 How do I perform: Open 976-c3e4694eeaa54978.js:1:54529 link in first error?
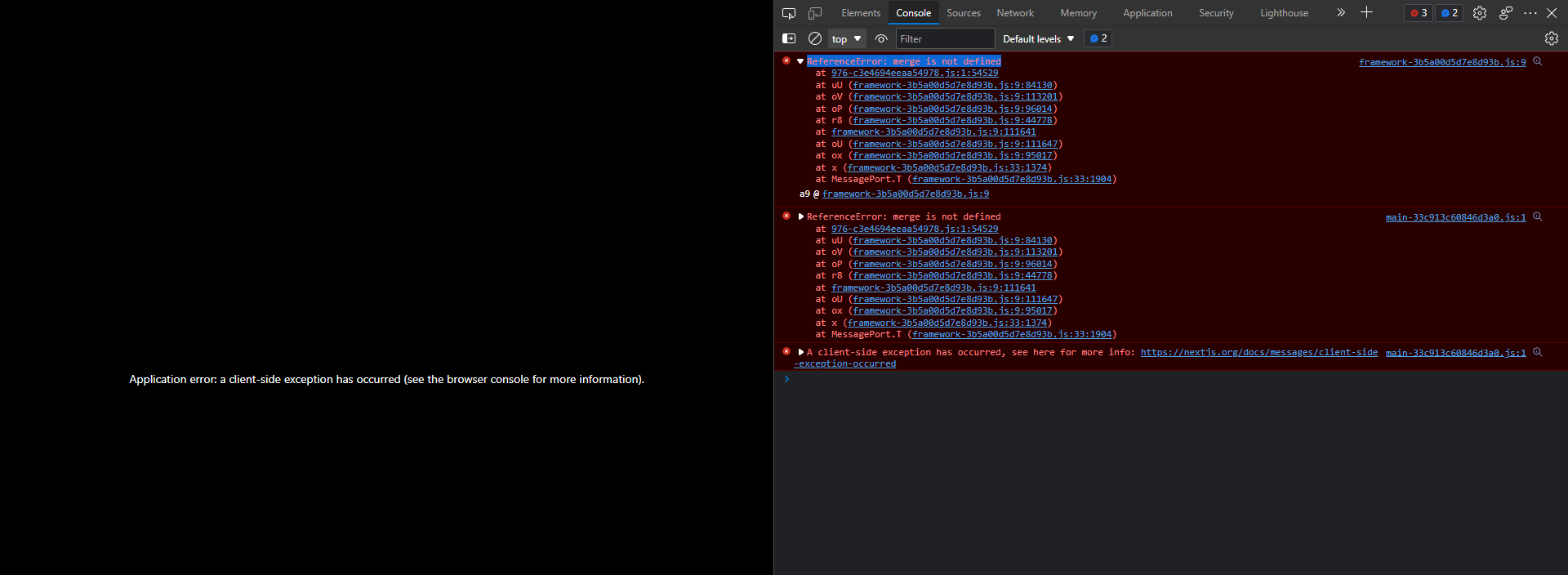pyautogui.click(x=915, y=73)
